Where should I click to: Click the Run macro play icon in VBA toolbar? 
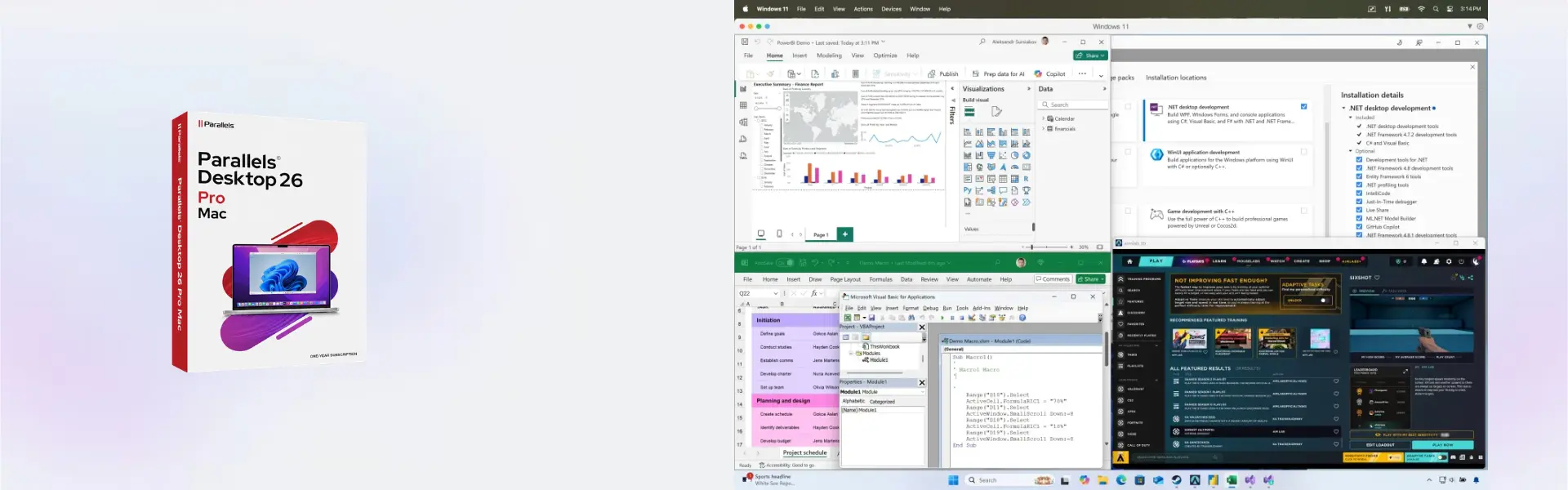click(942, 318)
